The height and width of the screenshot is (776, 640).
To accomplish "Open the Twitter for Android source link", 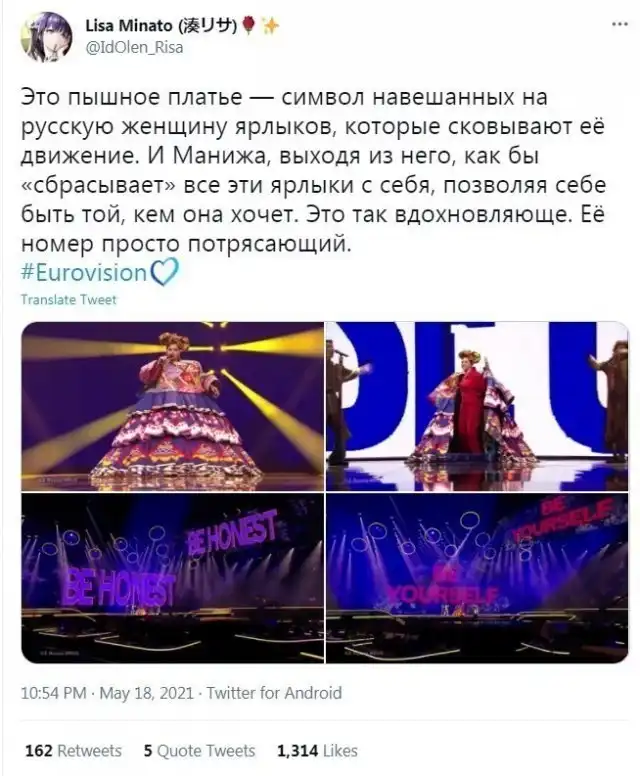I will tap(274, 692).
